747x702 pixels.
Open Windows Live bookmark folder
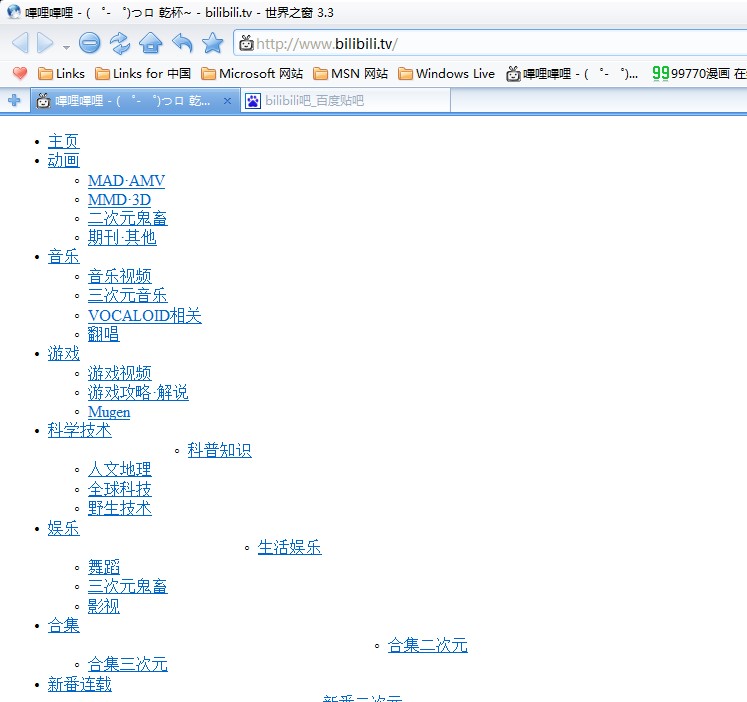446,73
